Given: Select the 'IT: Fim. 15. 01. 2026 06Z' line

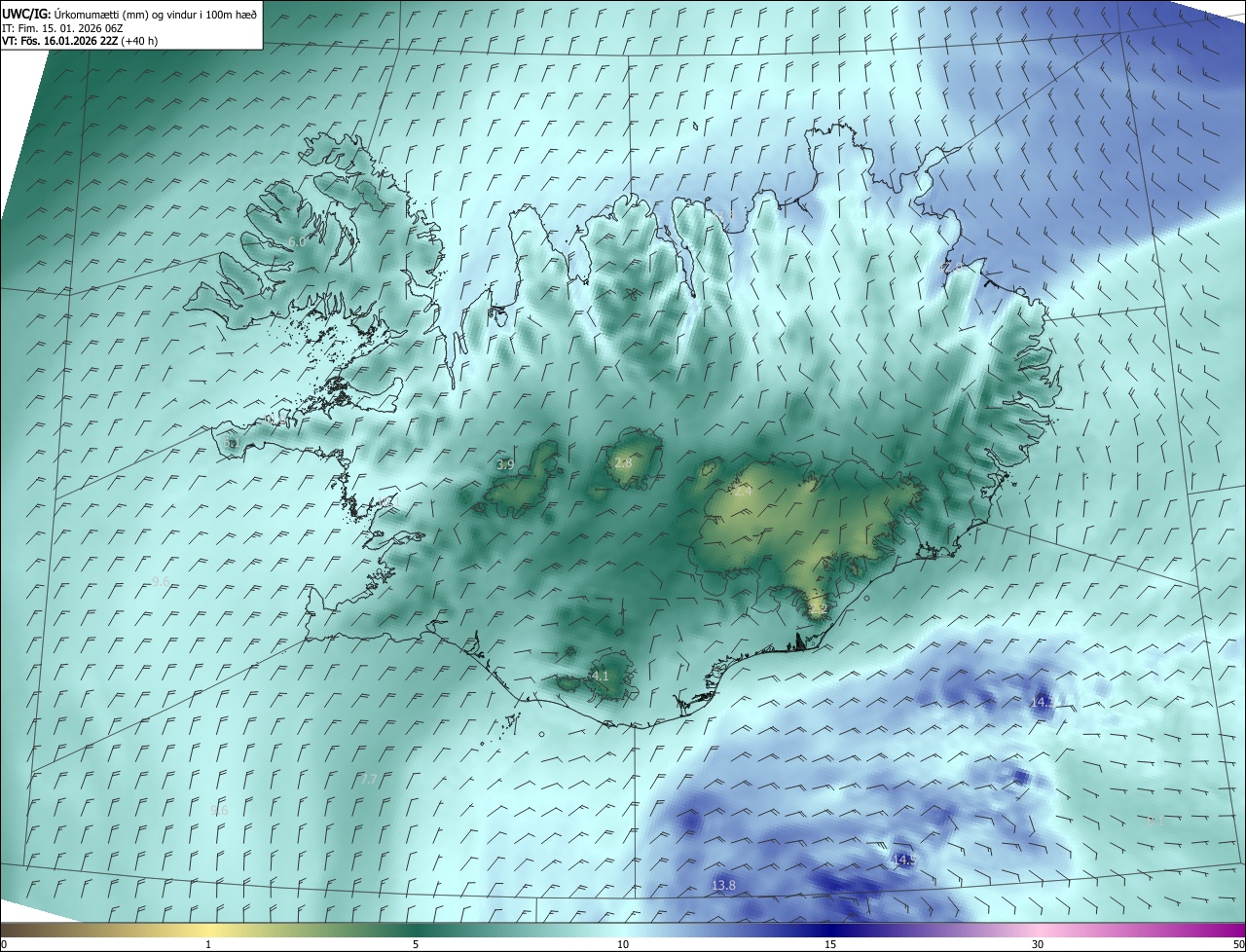Looking at the screenshot, I should tap(61, 27).
